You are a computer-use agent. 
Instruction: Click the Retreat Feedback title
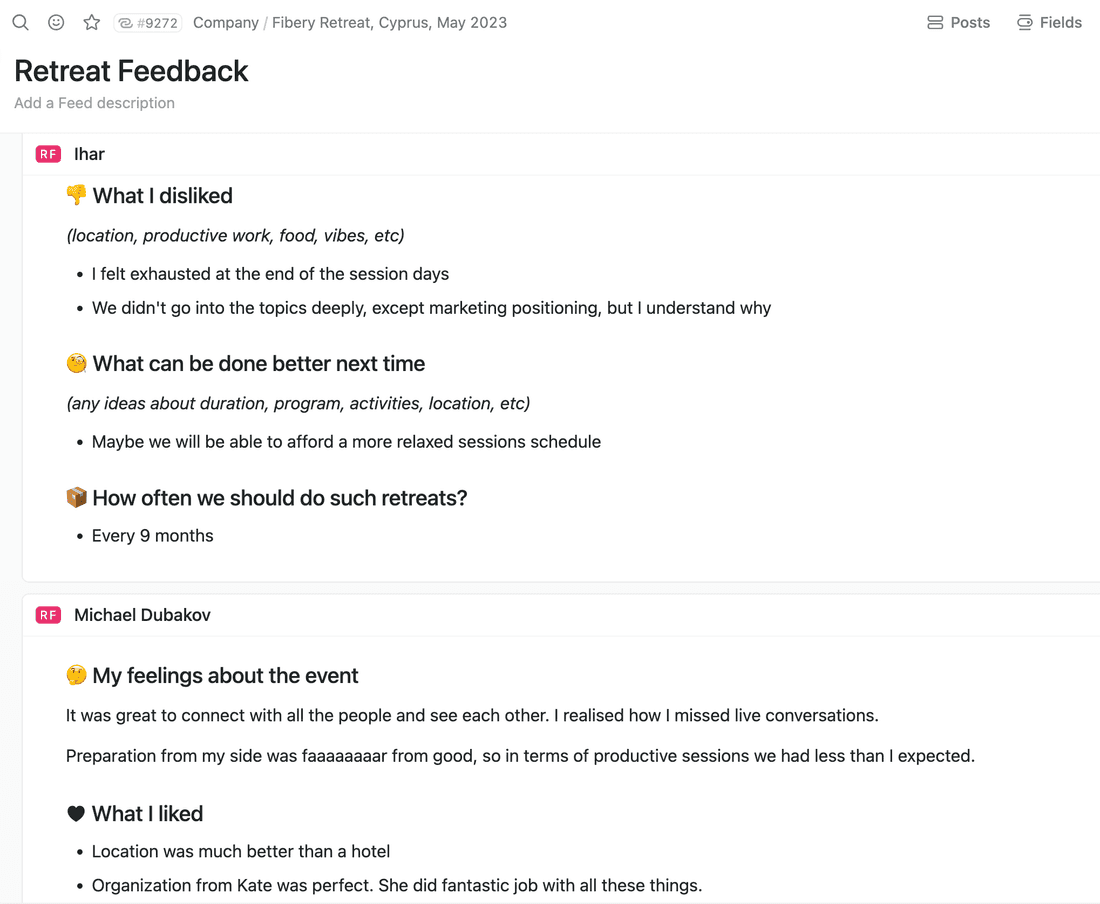click(131, 71)
